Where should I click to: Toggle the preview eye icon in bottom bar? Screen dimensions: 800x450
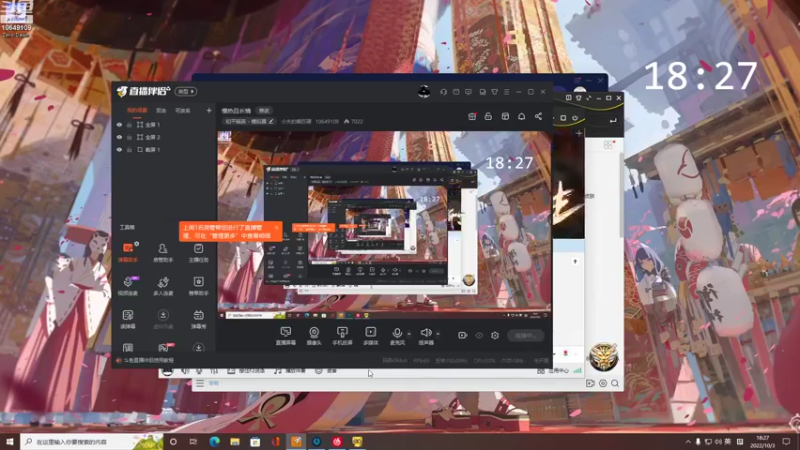tap(479, 335)
